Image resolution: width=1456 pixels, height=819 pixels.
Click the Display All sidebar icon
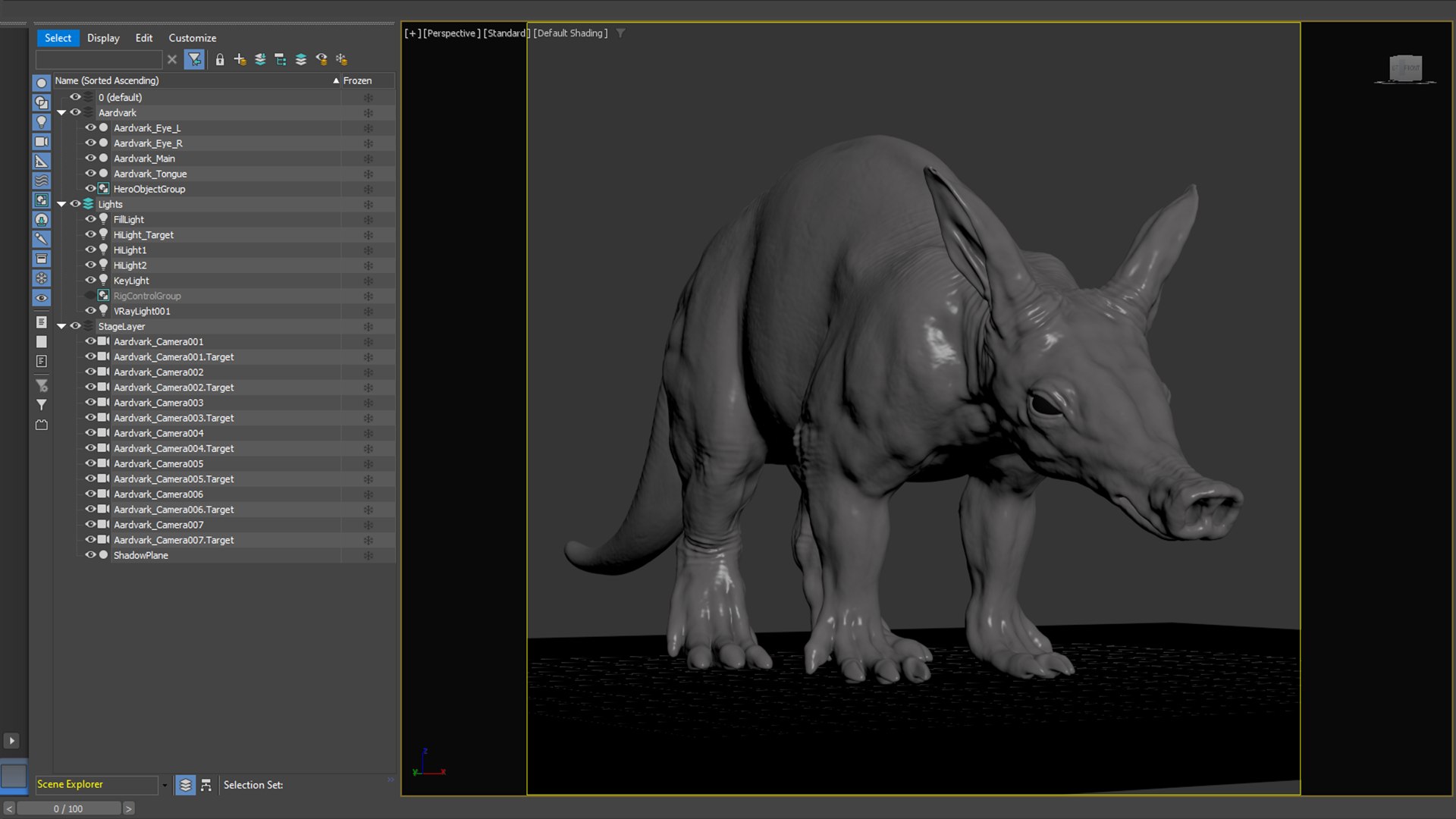pos(42,322)
